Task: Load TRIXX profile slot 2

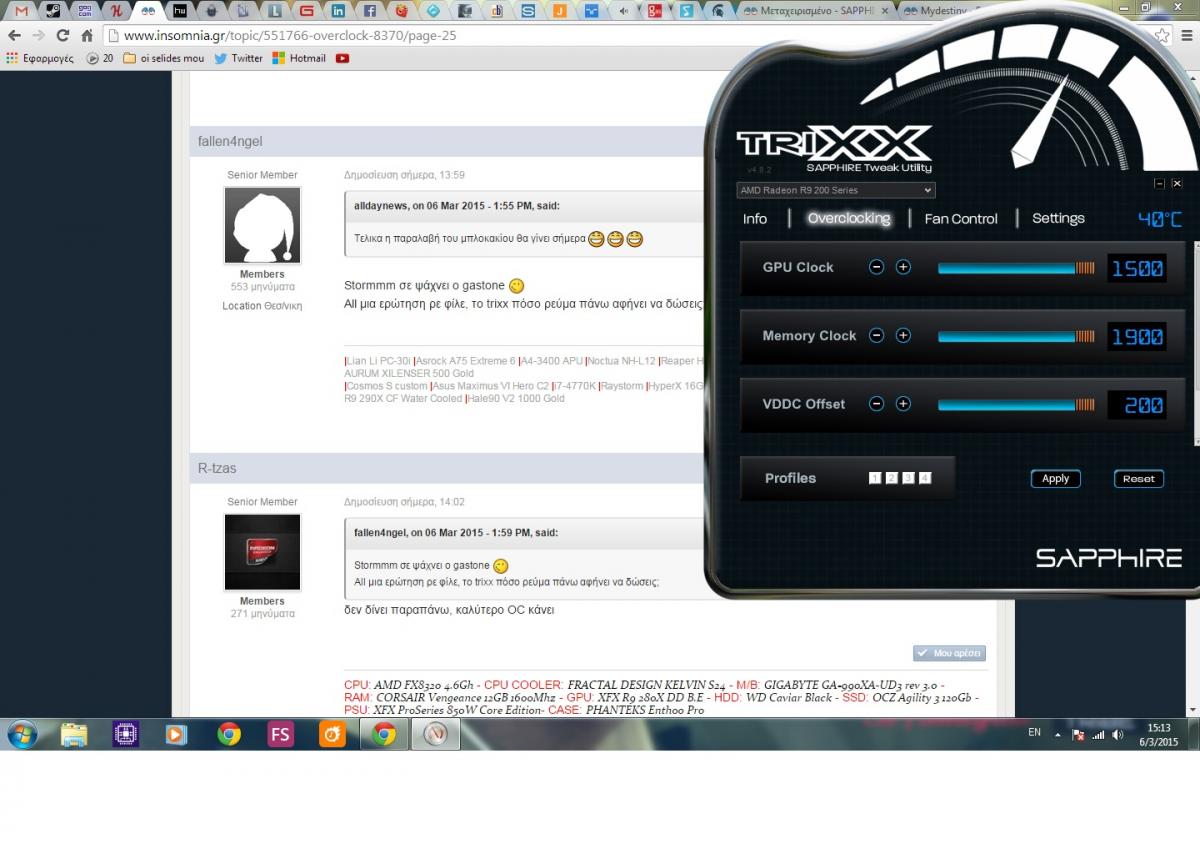Action: click(892, 478)
